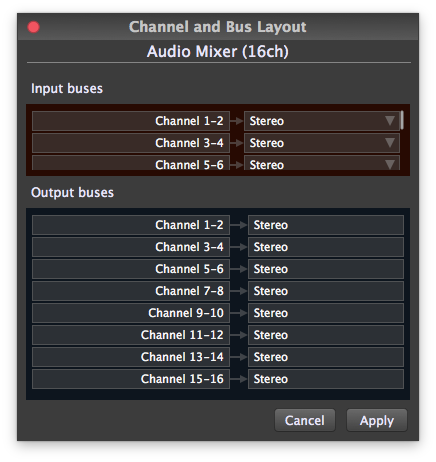
Task: Select output bus name Channel 9-10
Action: [x=131, y=313]
